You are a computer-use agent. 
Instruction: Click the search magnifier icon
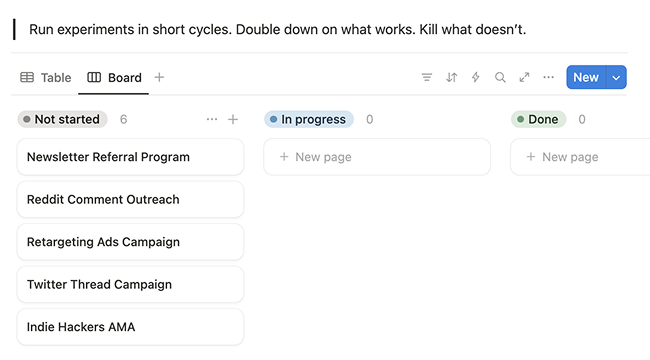pos(500,77)
